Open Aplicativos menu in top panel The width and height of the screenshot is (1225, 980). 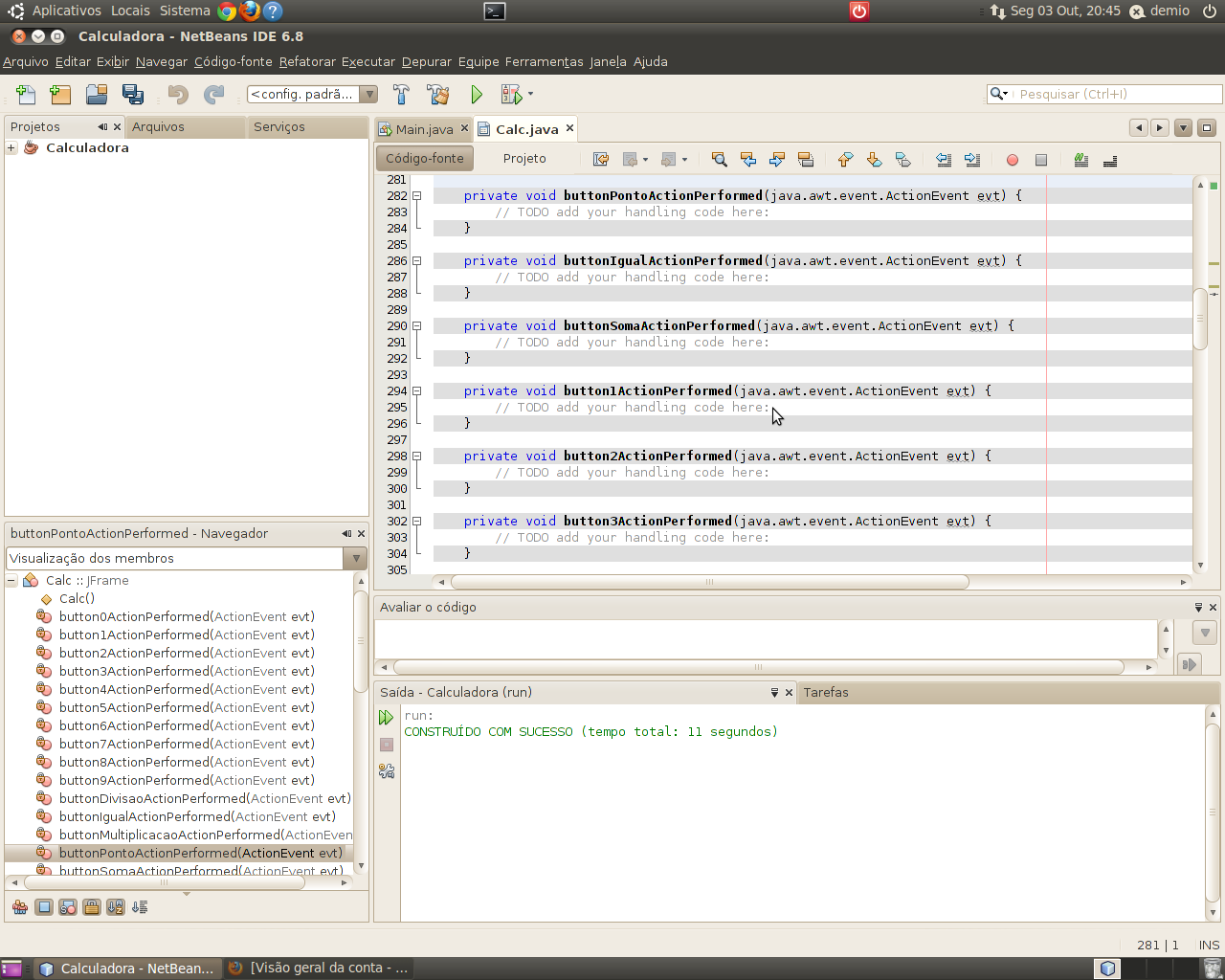pos(66,11)
